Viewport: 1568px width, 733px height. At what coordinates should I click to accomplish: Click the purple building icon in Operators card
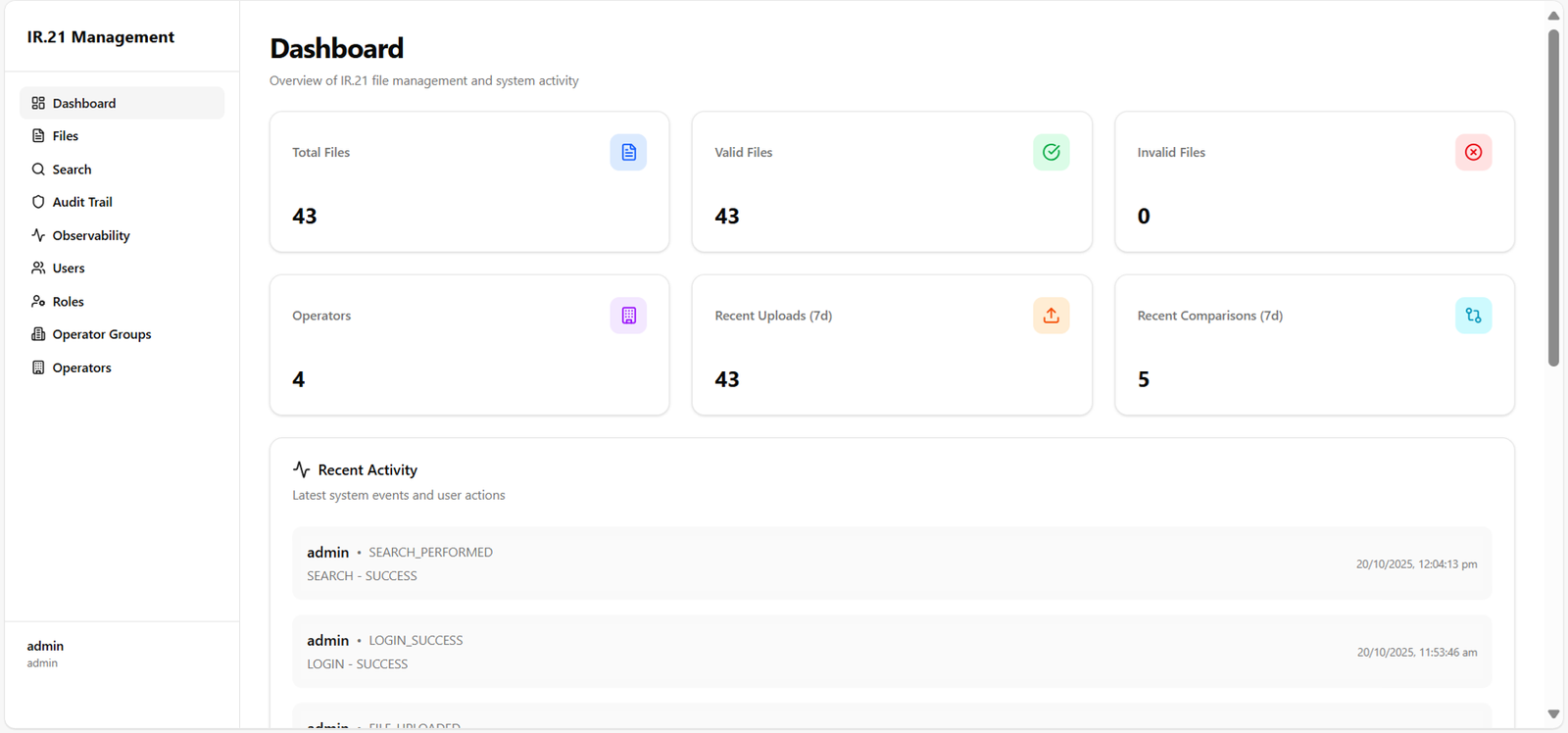click(628, 316)
